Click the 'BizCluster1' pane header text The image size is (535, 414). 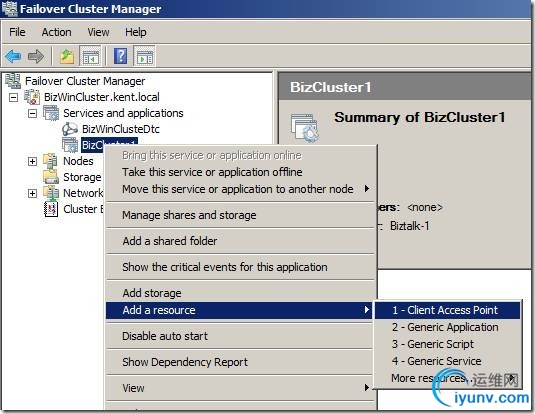point(330,87)
